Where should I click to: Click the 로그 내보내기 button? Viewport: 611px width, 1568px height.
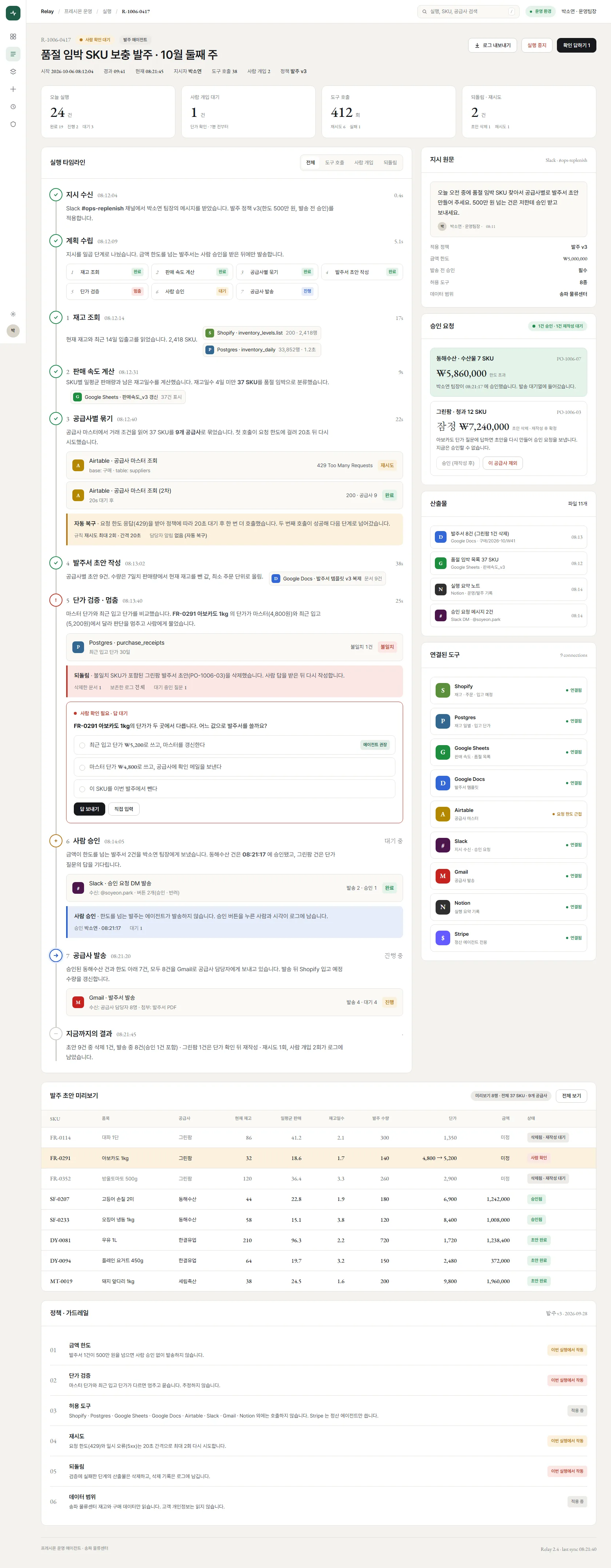492,45
